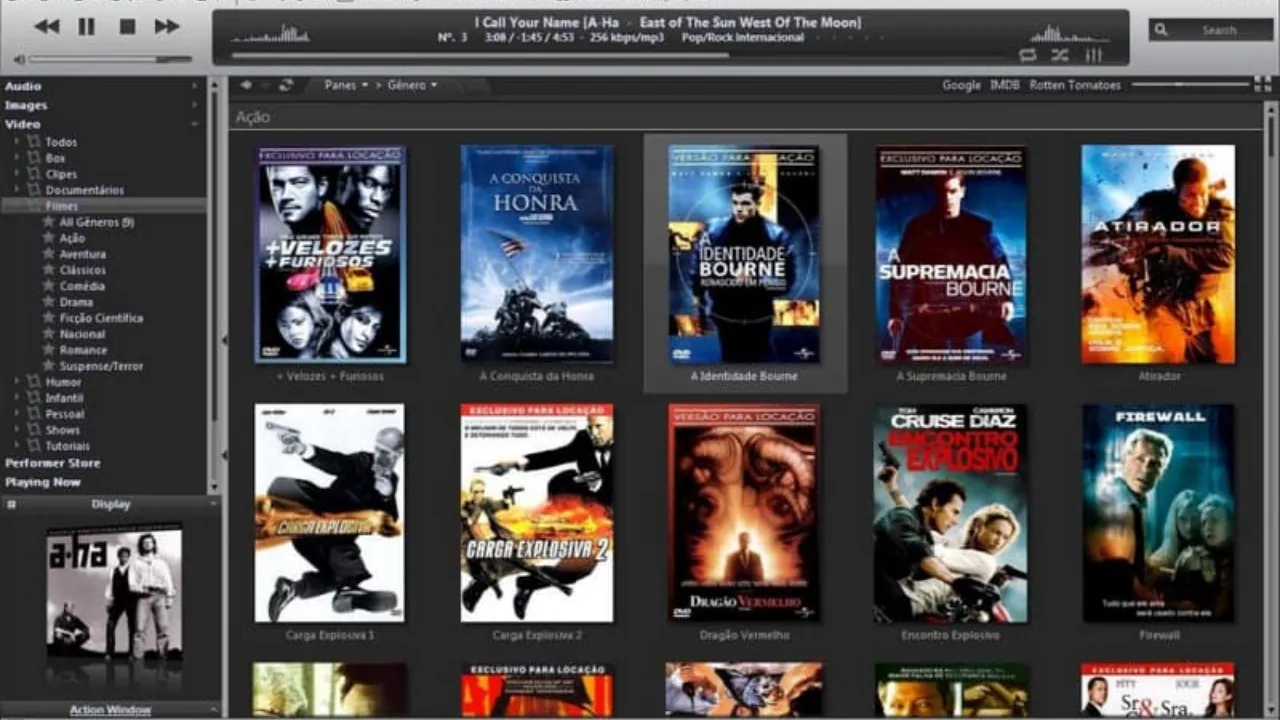
Task: Select the Carga Explosiva 1 cover
Action: [x=329, y=513]
